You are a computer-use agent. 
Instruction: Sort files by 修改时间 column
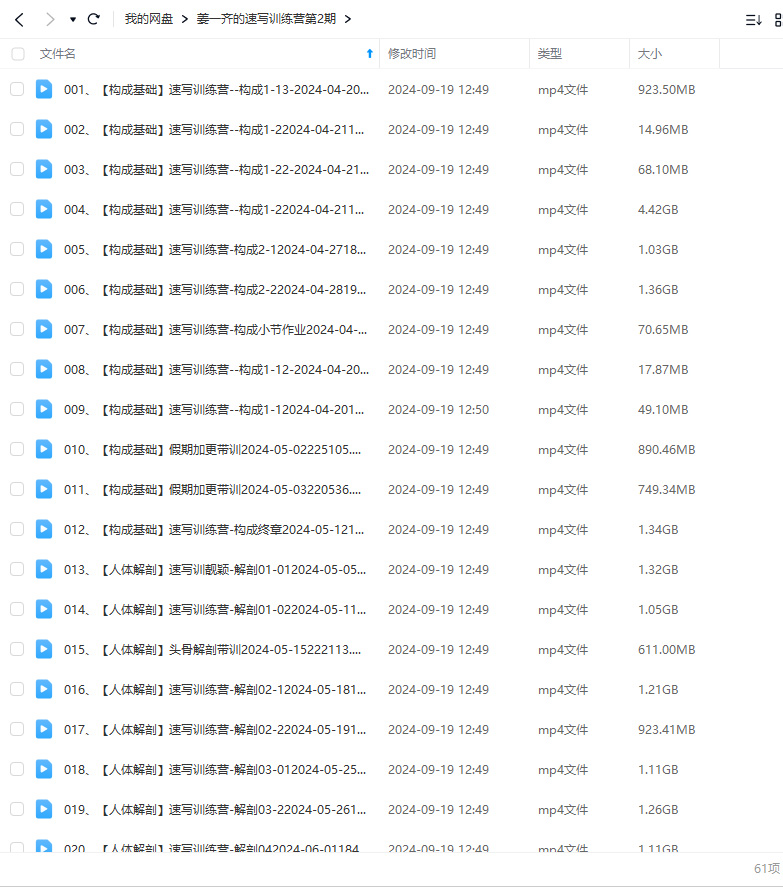(412, 54)
